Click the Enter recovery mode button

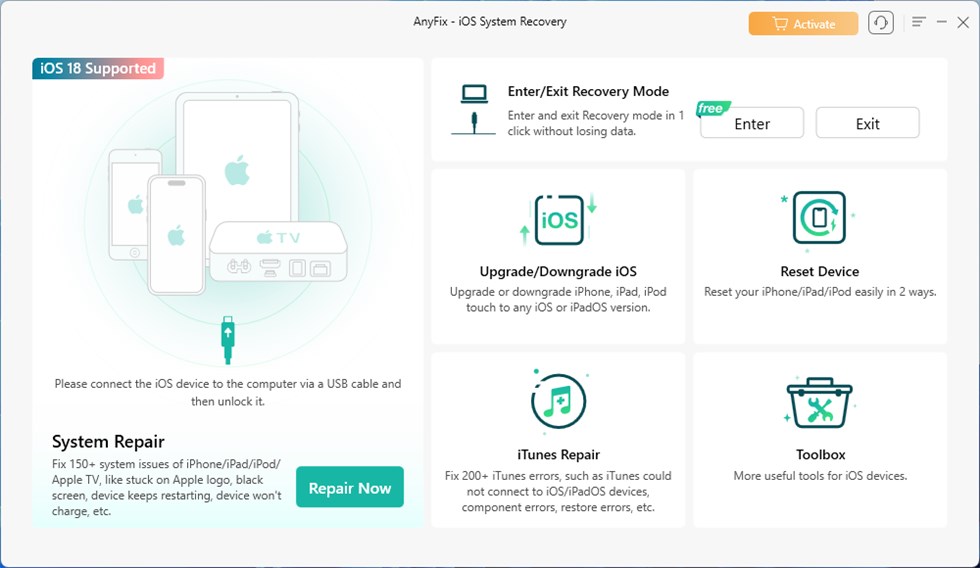click(x=752, y=123)
